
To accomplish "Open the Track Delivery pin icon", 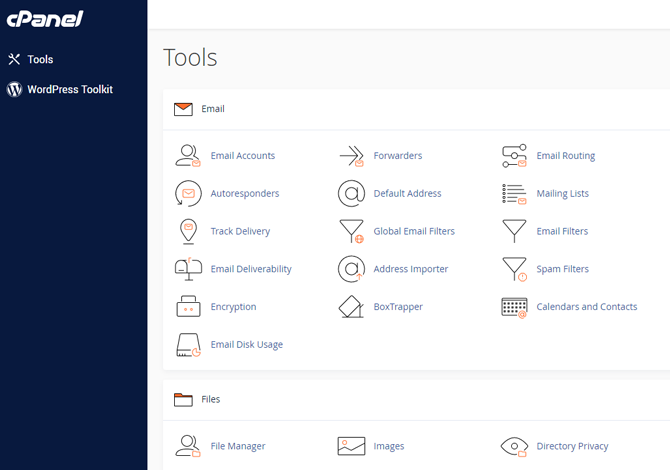I will 188,231.
